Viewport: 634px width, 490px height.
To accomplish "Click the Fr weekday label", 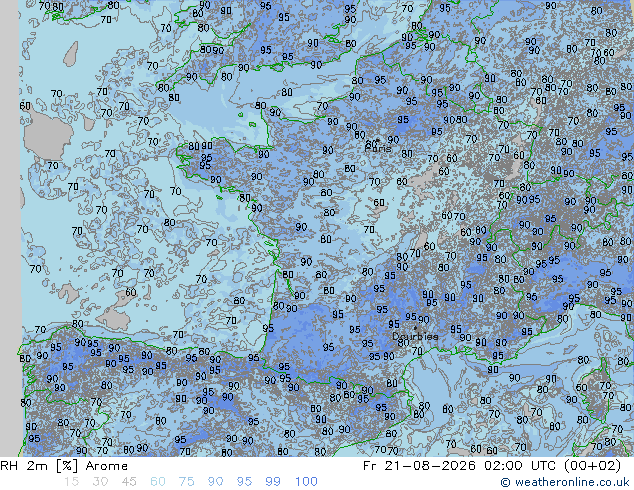I will click(370, 466).
